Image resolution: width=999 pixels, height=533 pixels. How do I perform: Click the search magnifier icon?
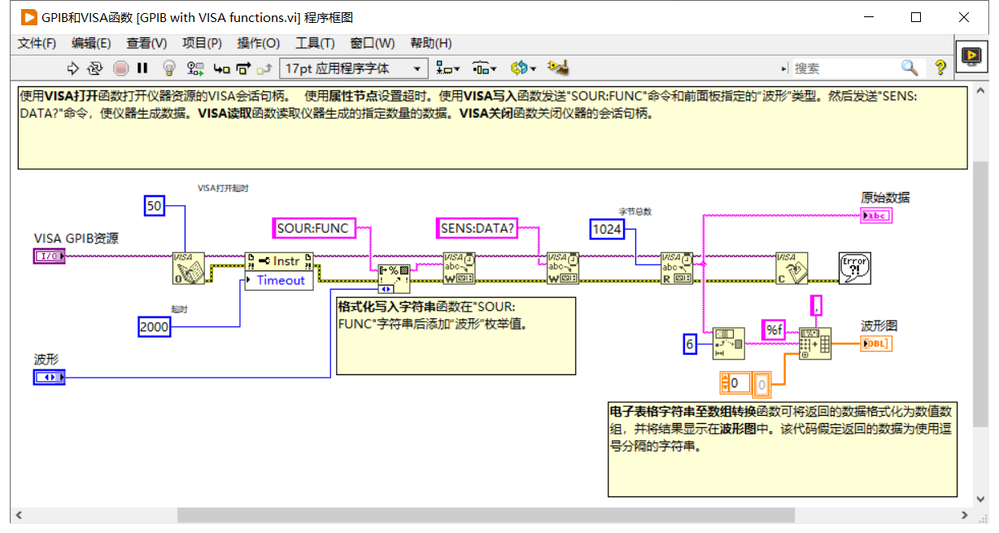pyautogui.click(x=909, y=68)
